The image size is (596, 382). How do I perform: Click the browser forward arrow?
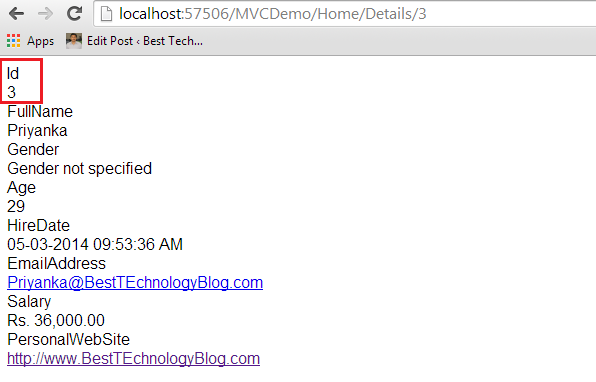[x=46, y=14]
